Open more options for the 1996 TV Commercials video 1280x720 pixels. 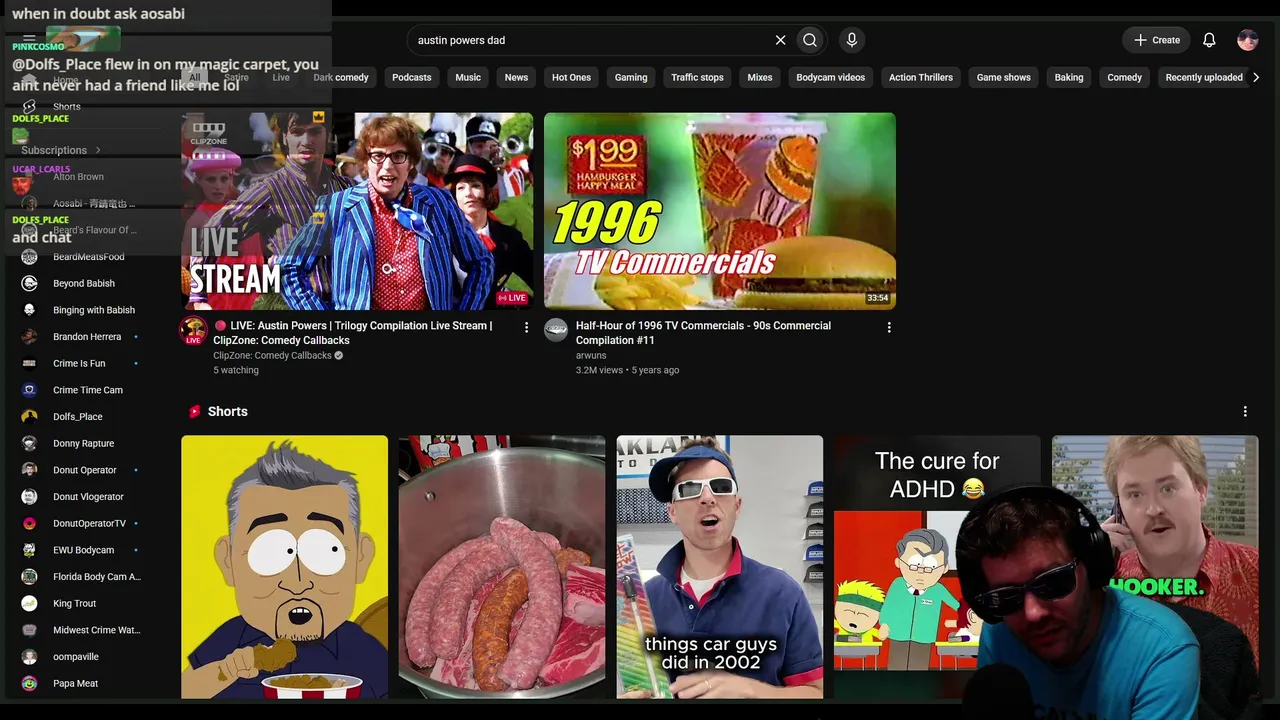pos(889,327)
